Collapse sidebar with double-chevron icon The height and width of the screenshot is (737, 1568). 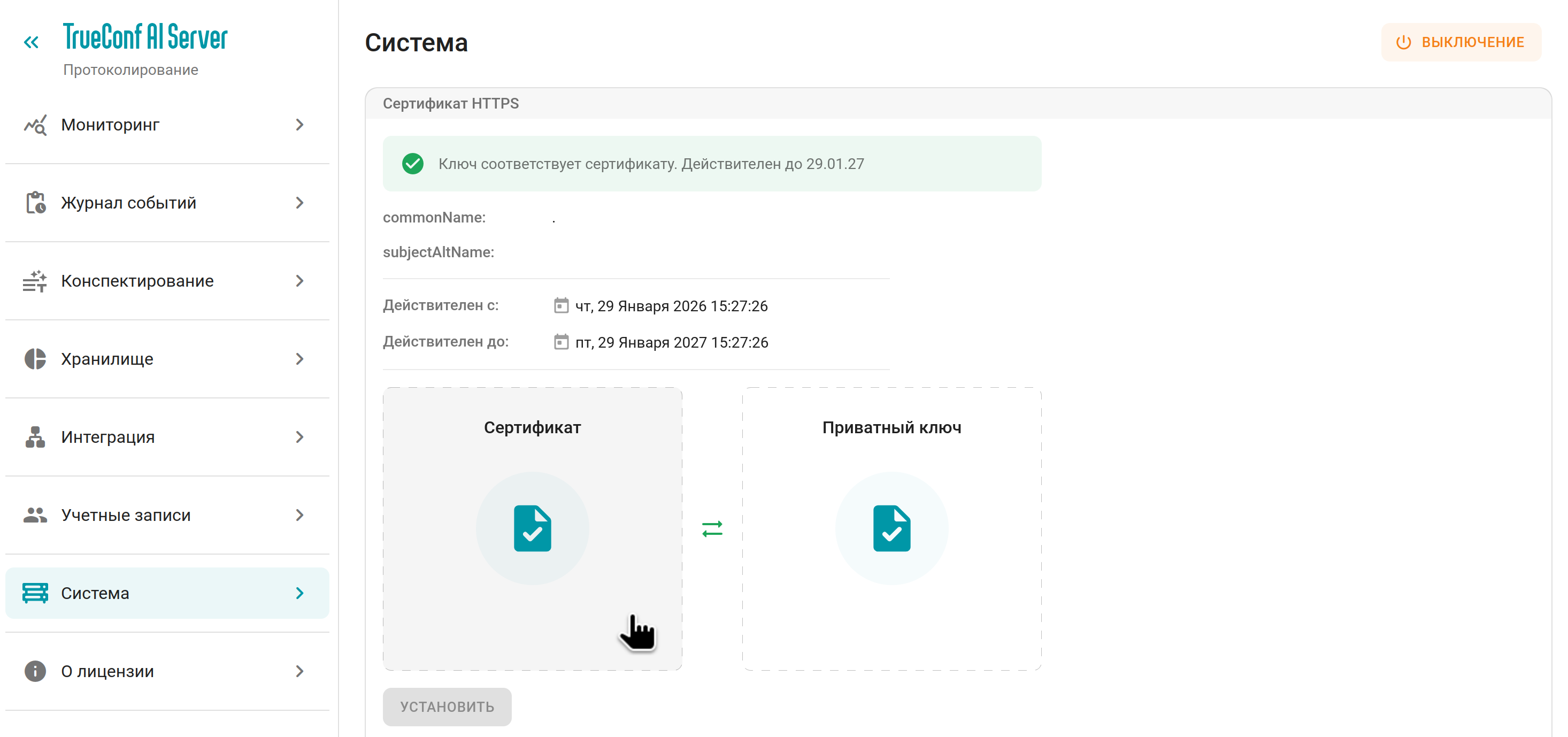pyautogui.click(x=31, y=42)
